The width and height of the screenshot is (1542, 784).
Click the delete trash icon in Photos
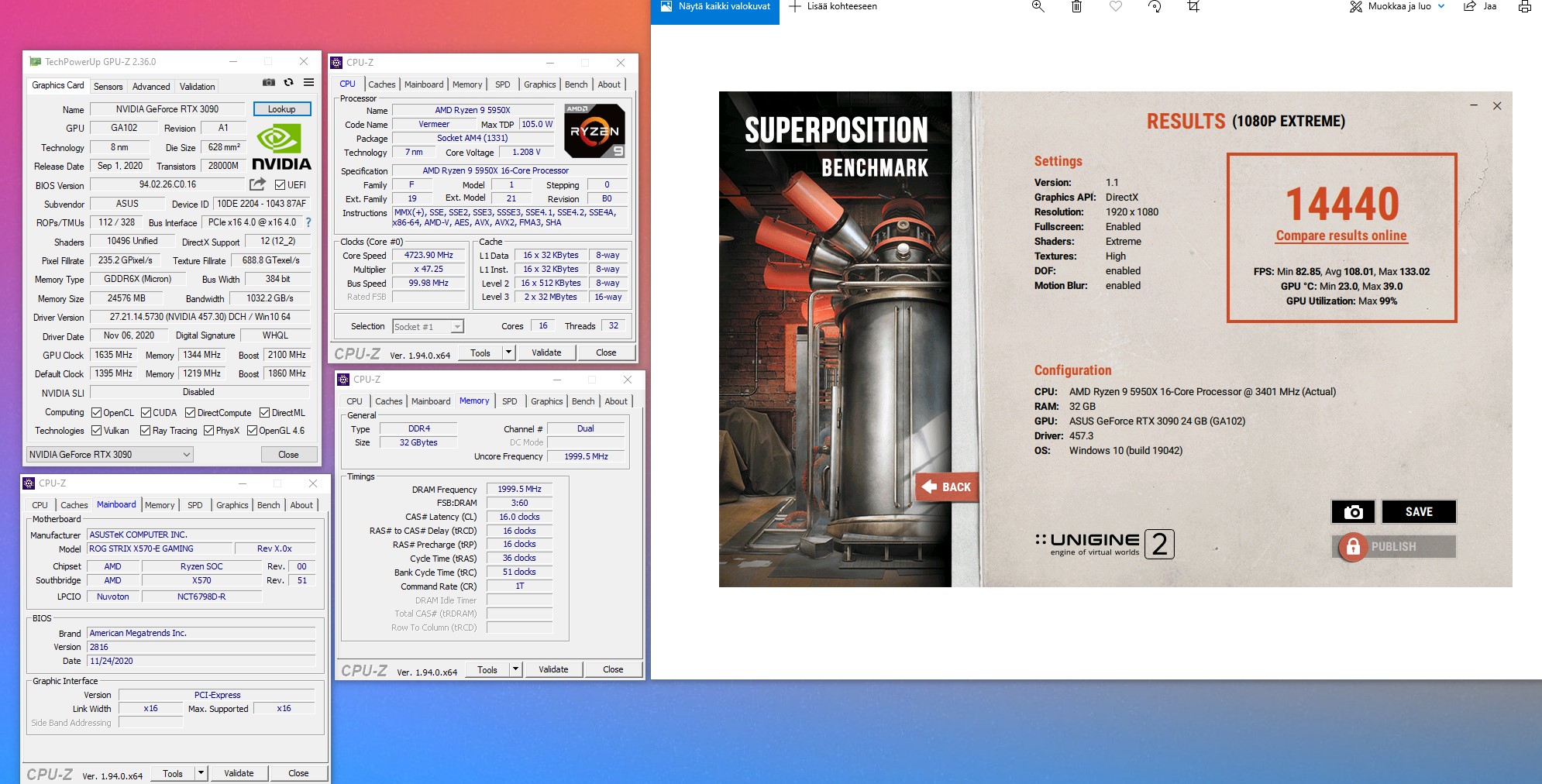click(1076, 6)
